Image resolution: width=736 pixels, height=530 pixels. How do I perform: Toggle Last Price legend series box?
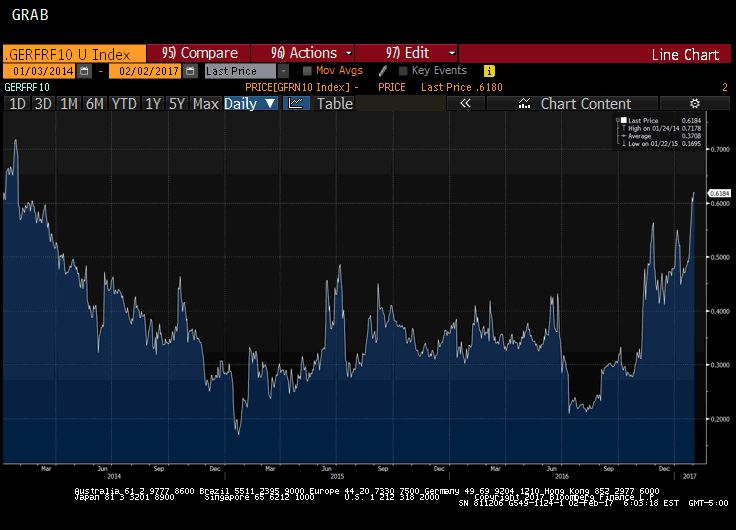point(623,120)
